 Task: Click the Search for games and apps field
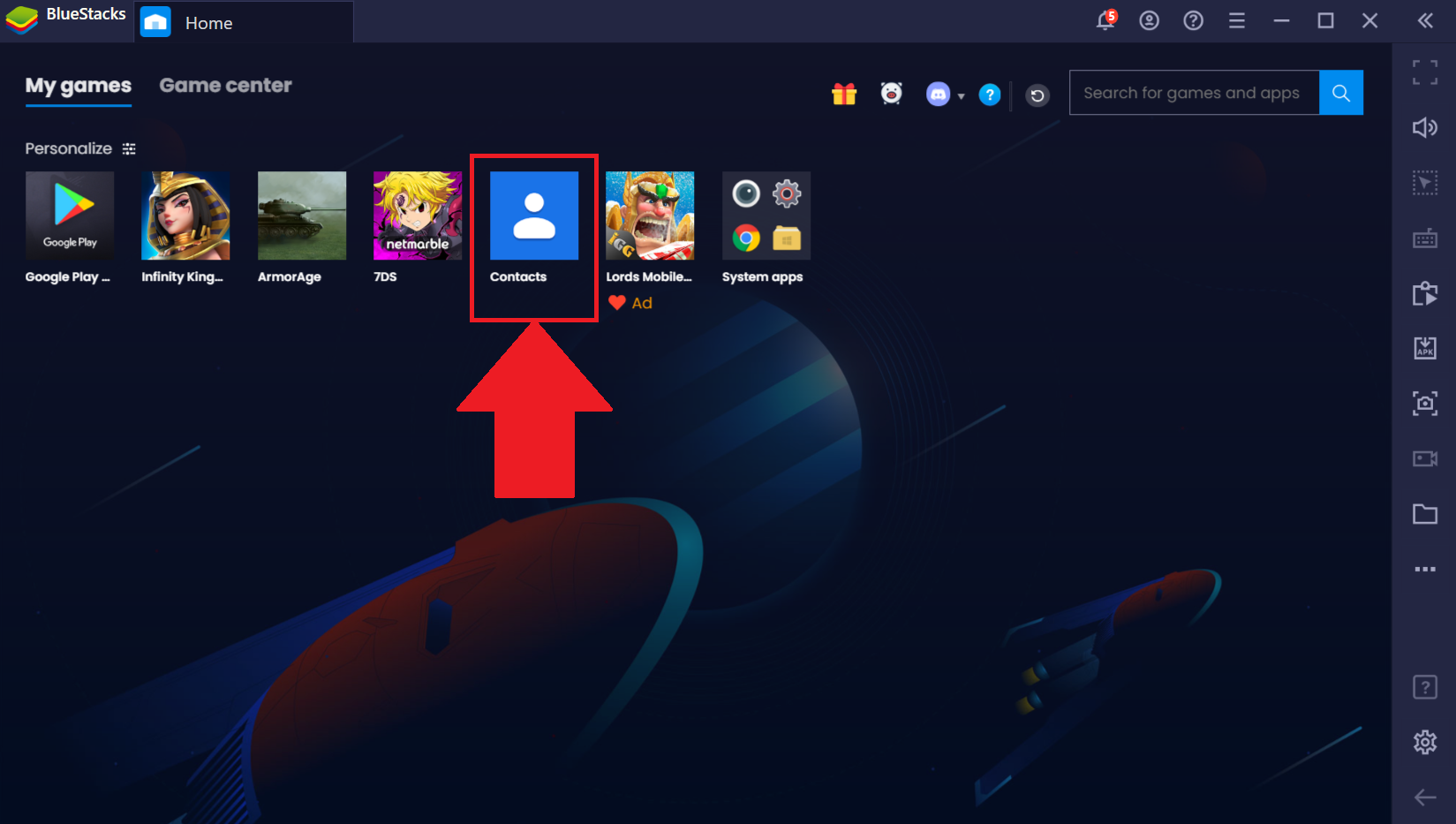1194,93
